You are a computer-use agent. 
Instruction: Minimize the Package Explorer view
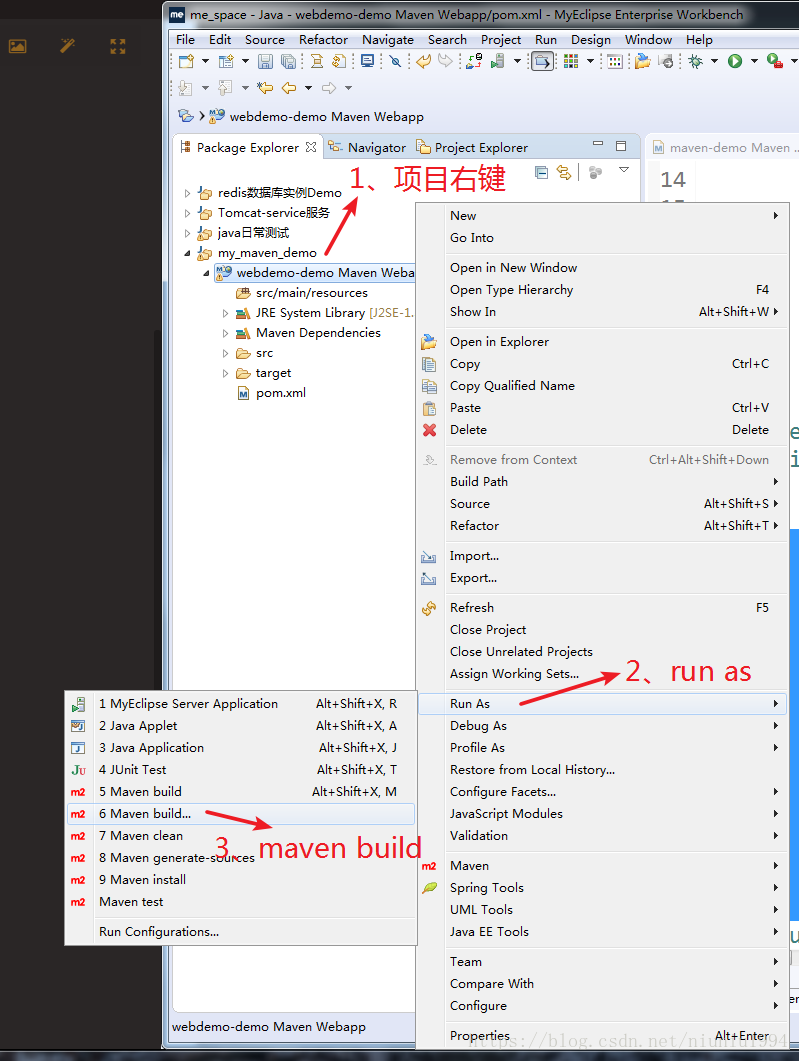click(597, 143)
